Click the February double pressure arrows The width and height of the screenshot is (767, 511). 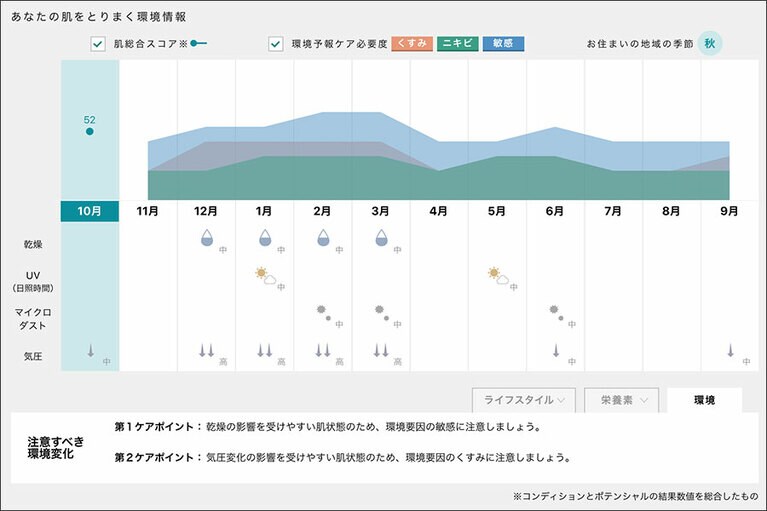323,351
